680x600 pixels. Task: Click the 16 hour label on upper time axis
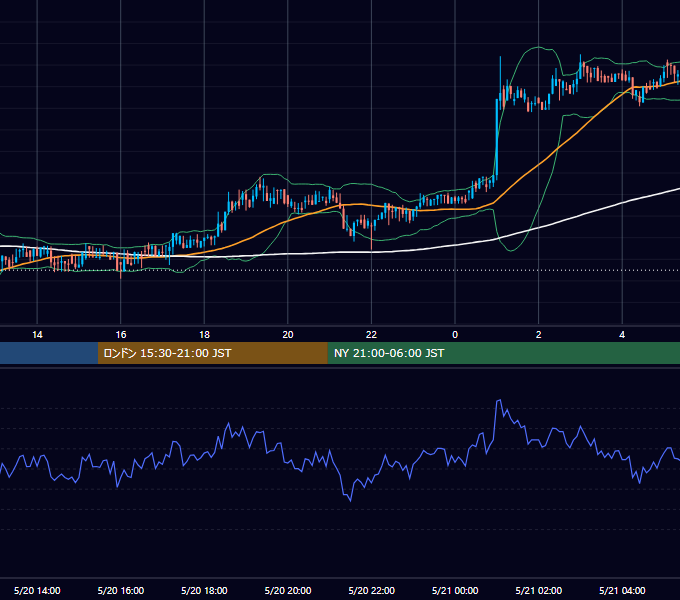click(x=121, y=335)
